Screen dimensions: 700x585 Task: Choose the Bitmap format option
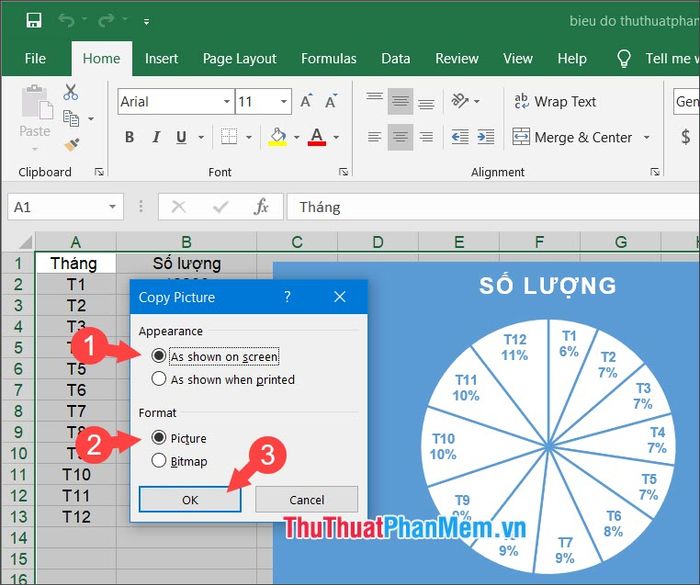pyautogui.click(x=158, y=461)
